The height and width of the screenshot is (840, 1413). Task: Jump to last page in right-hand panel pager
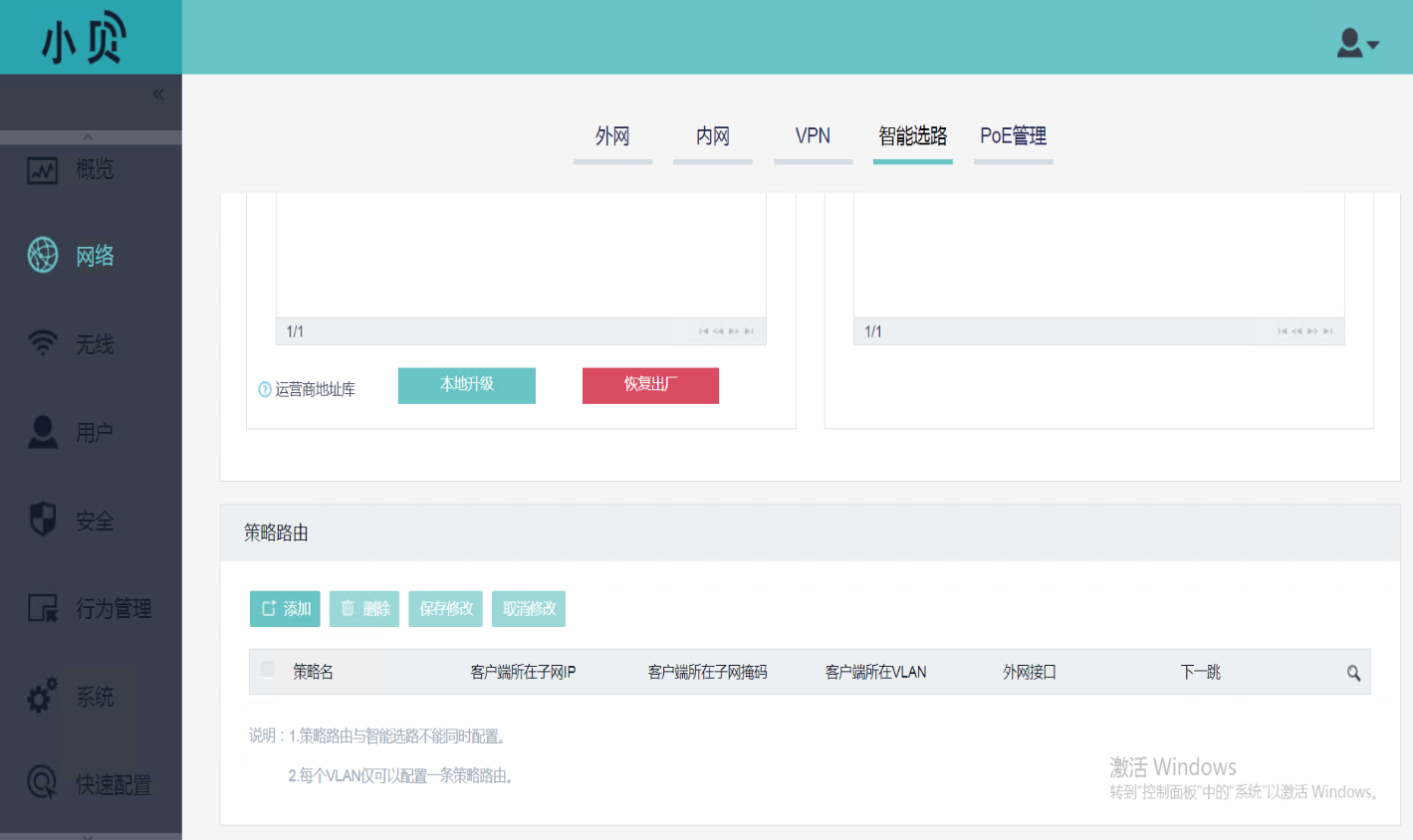[1328, 331]
